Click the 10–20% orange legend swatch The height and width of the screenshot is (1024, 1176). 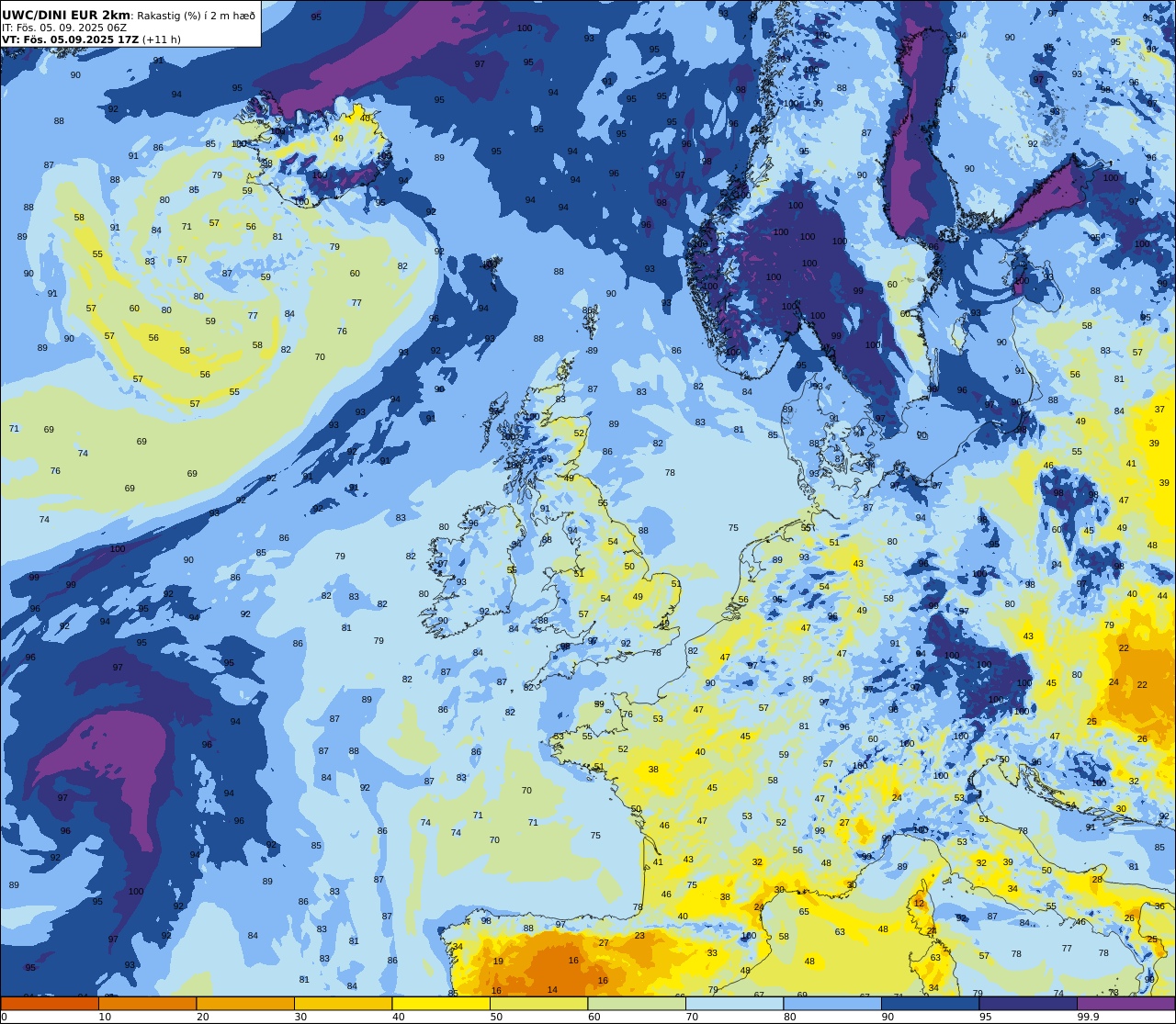pos(148,1003)
